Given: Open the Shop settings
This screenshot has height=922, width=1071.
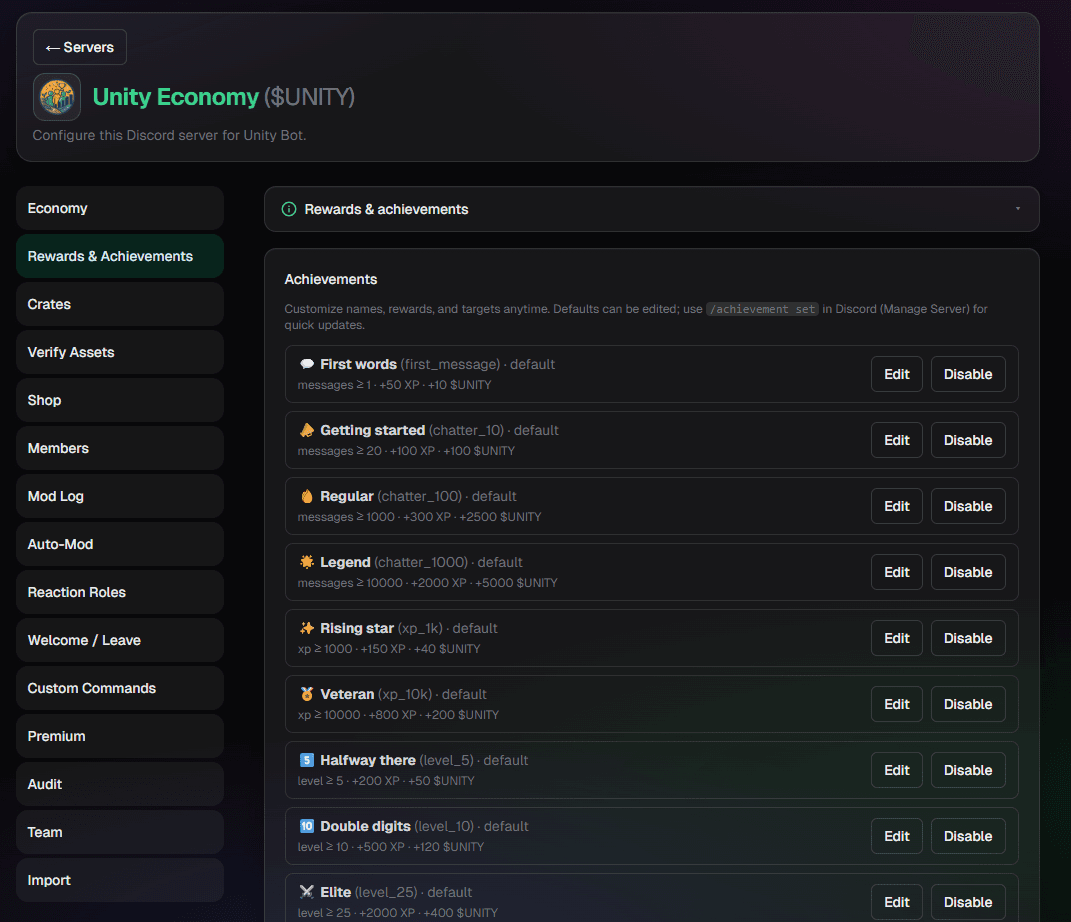Looking at the screenshot, I should pos(120,400).
